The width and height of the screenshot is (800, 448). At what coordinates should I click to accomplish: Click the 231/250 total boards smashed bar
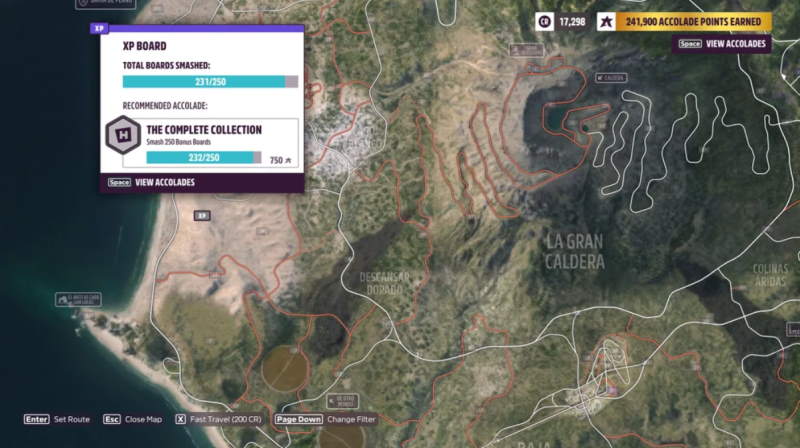[210, 82]
